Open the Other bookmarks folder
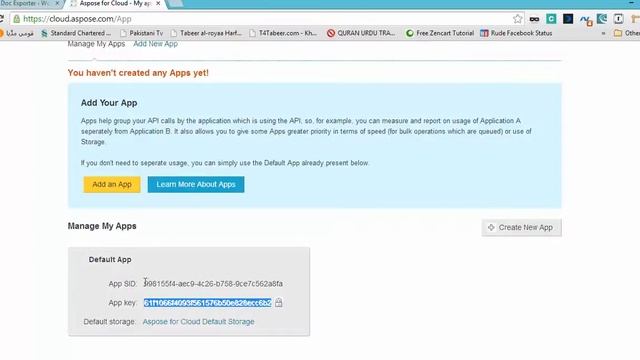640x360 pixels. tap(627, 33)
